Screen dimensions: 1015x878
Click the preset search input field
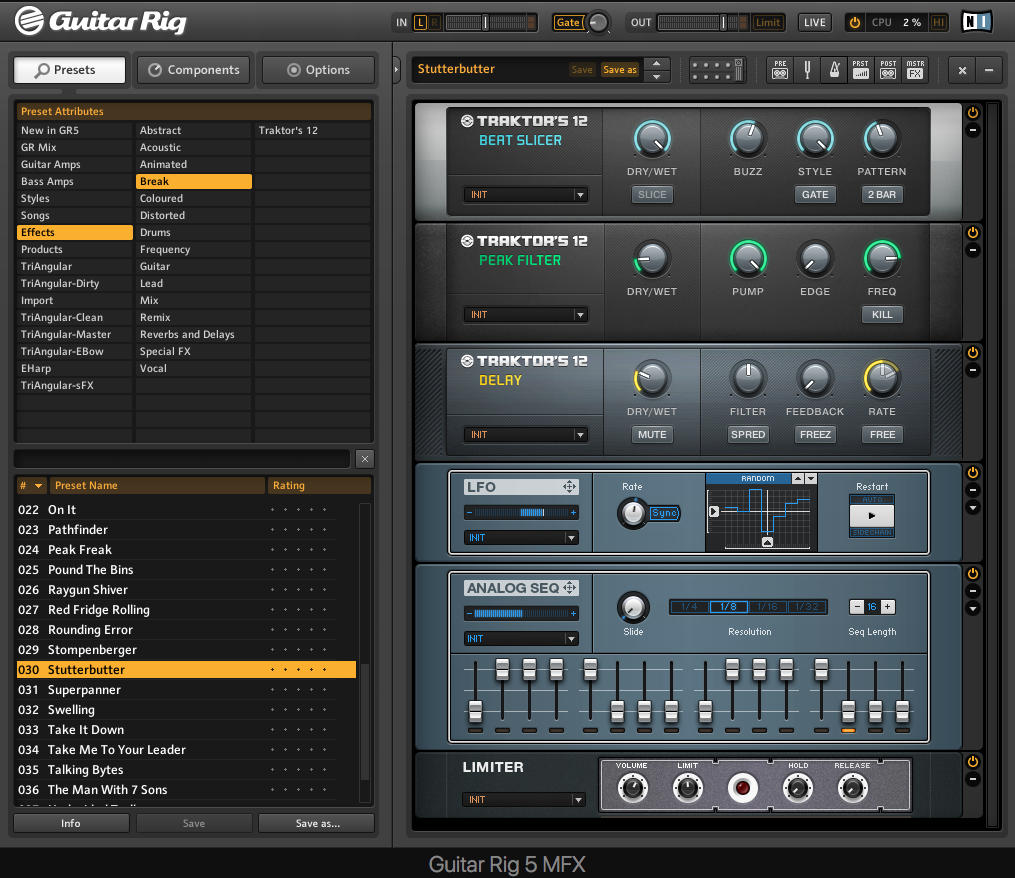182,459
